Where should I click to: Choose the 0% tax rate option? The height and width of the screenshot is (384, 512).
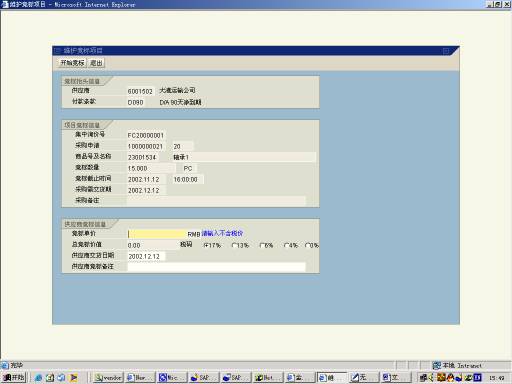pyautogui.click(x=307, y=245)
